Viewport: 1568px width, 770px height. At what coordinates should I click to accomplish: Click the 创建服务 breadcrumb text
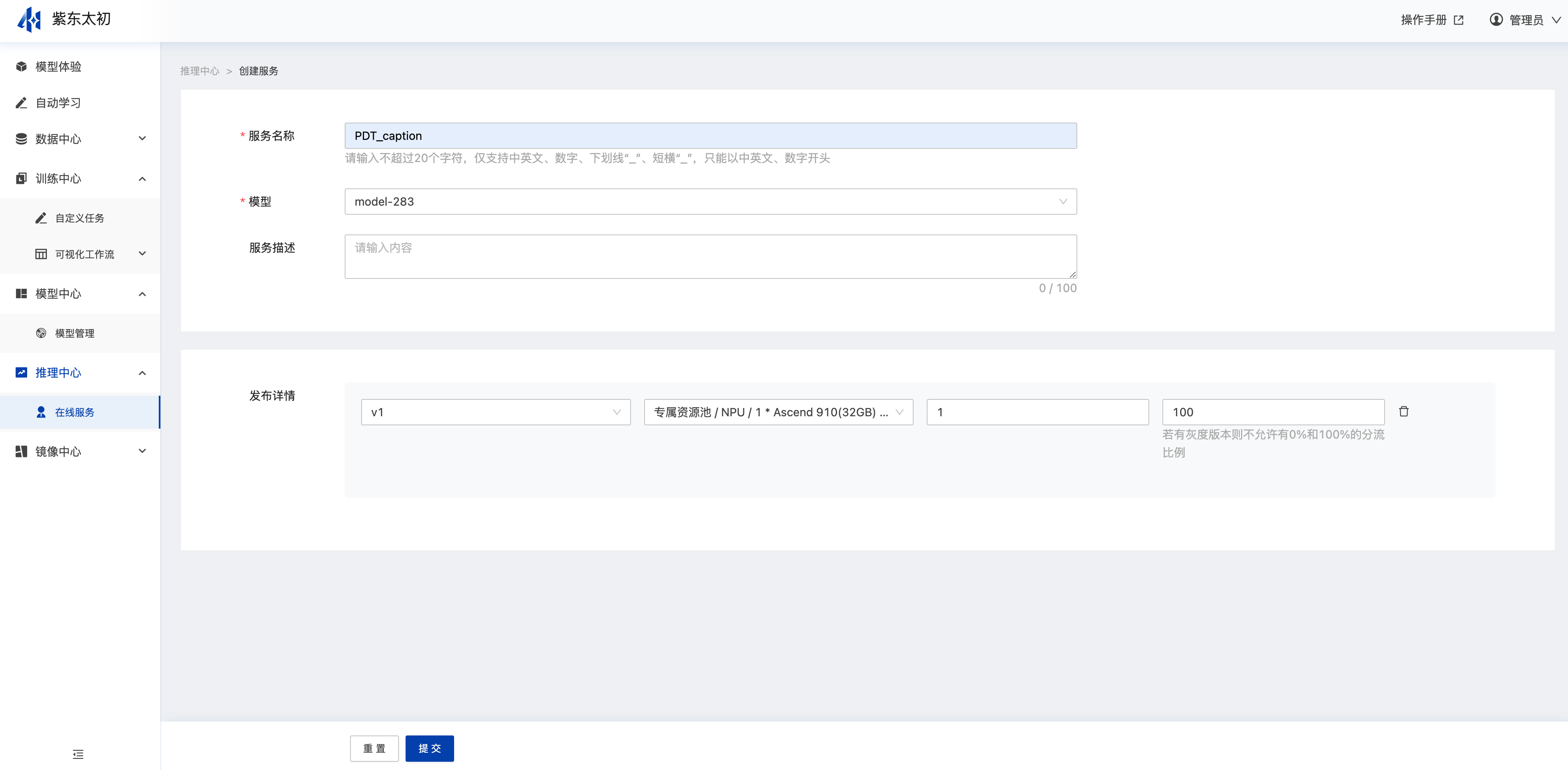pyautogui.click(x=259, y=71)
